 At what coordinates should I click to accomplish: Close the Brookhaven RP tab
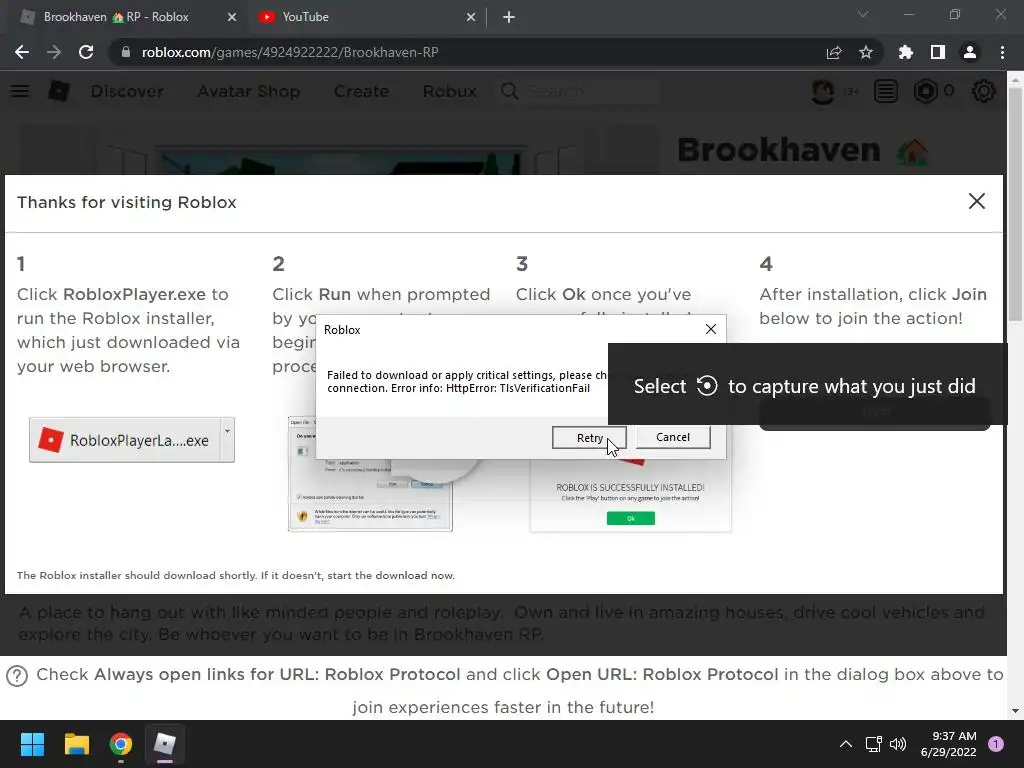232,18
